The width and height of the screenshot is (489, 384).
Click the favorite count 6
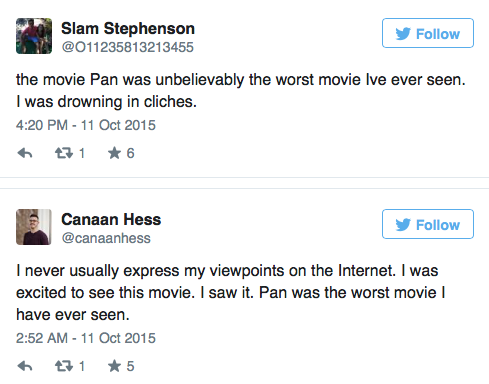tap(130, 153)
